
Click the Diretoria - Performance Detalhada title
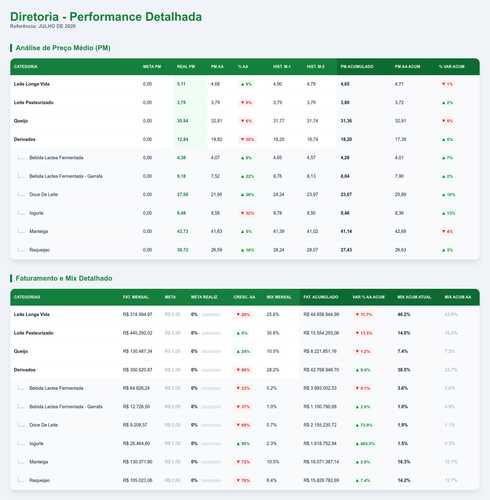pyautogui.click(x=106, y=17)
